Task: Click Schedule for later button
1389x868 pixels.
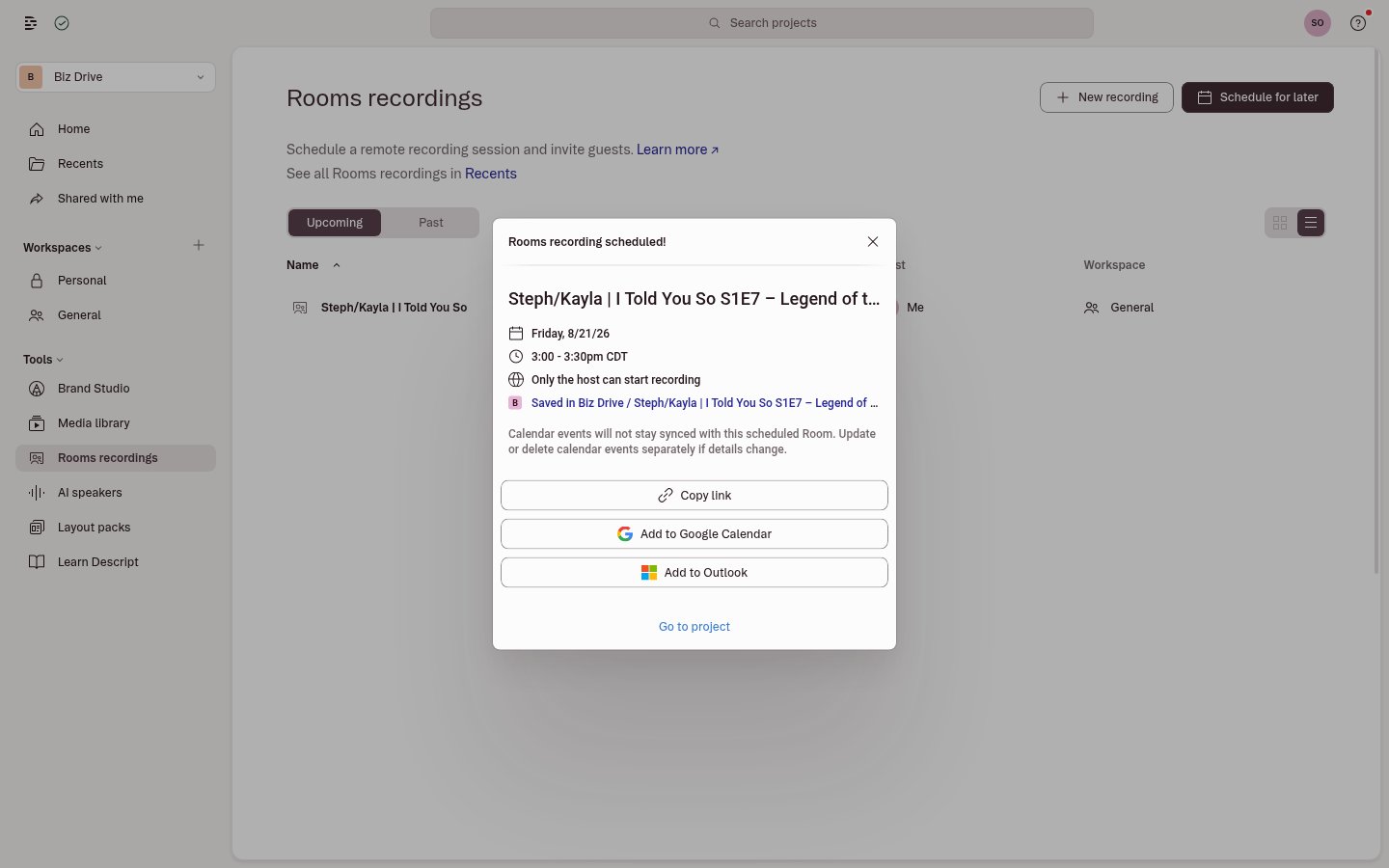Action: click(1258, 97)
